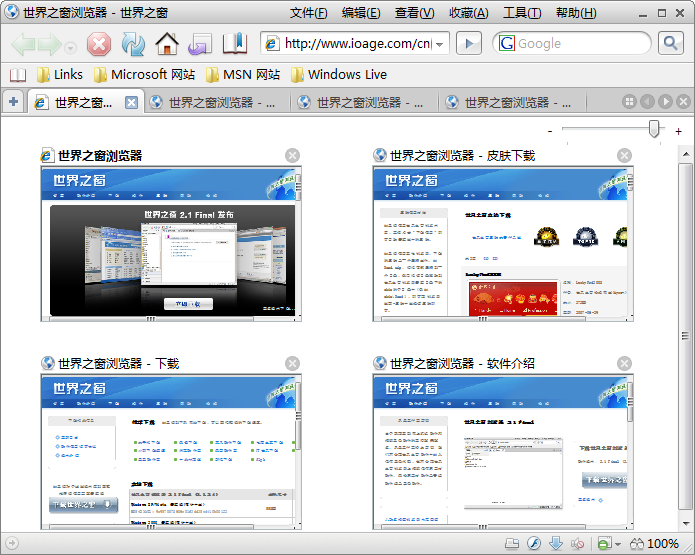
Task: Open the 查看(V) menu
Action: pyautogui.click(x=415, y=13)
